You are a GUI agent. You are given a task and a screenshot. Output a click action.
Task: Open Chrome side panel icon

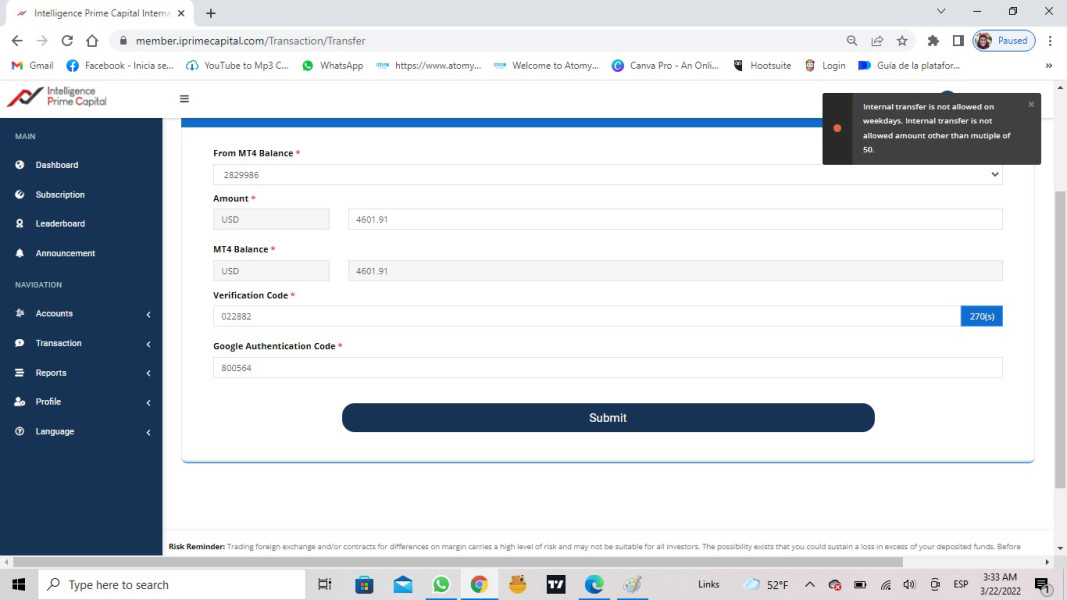958,41
